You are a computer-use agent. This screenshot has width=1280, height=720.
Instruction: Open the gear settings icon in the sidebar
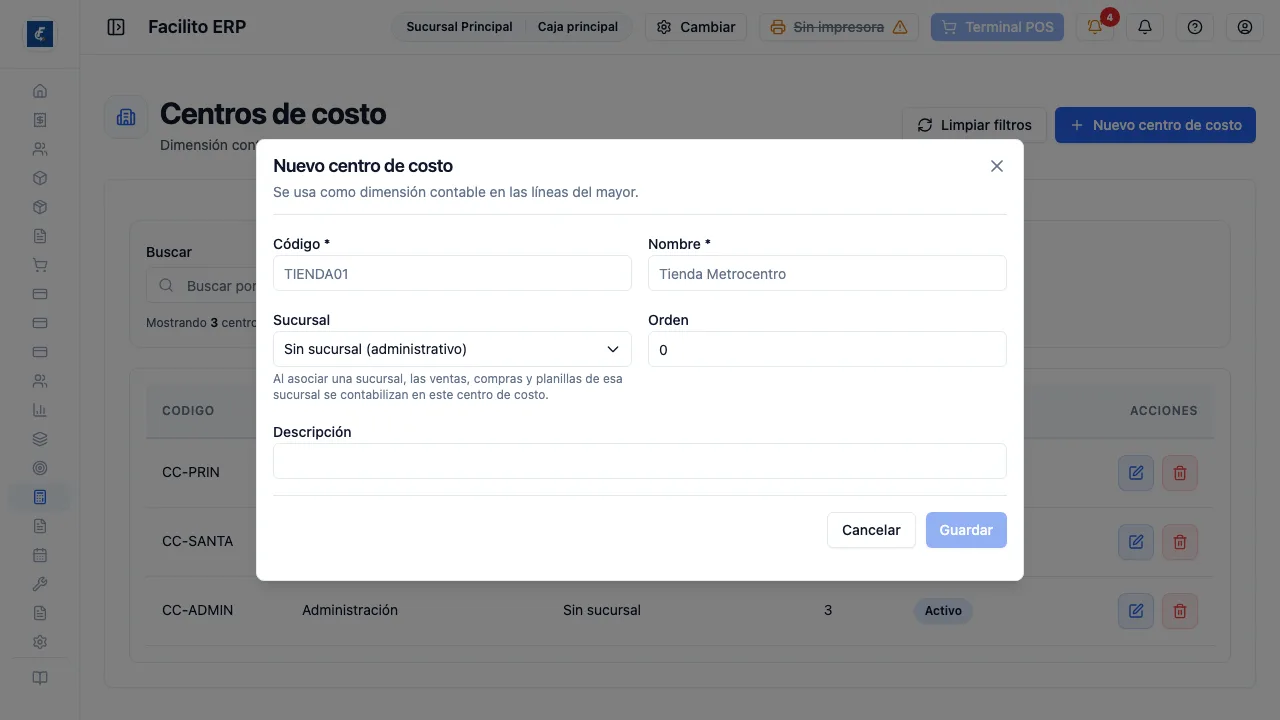coord(40,642)
